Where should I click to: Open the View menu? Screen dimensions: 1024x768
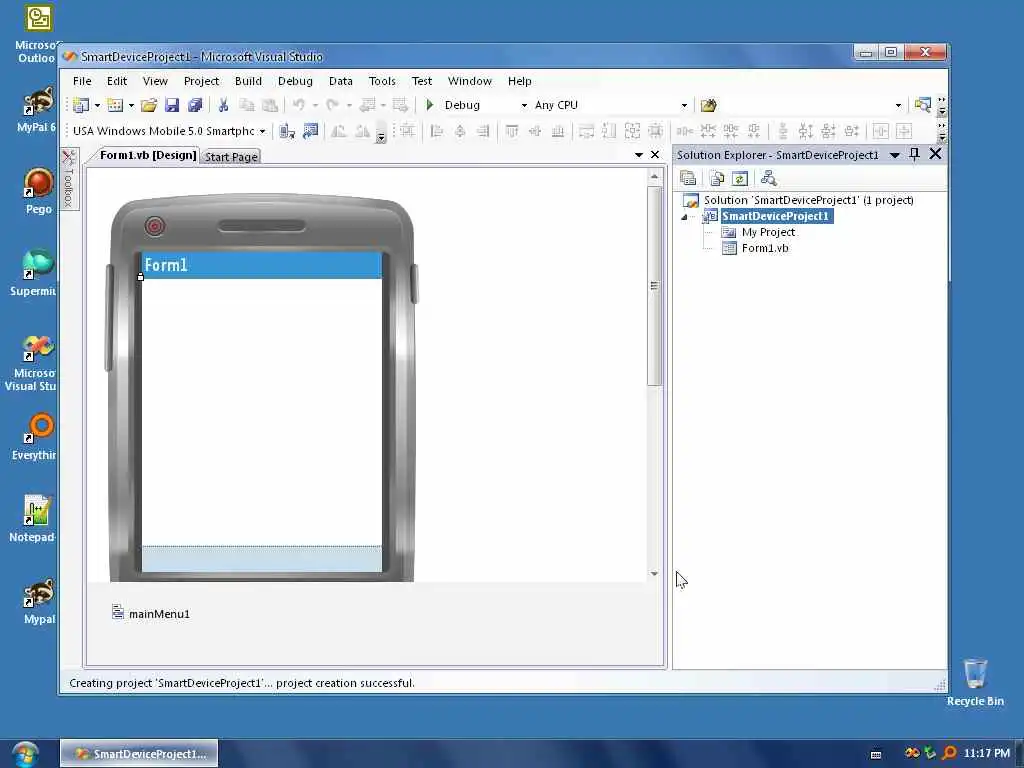coord(155,81)
